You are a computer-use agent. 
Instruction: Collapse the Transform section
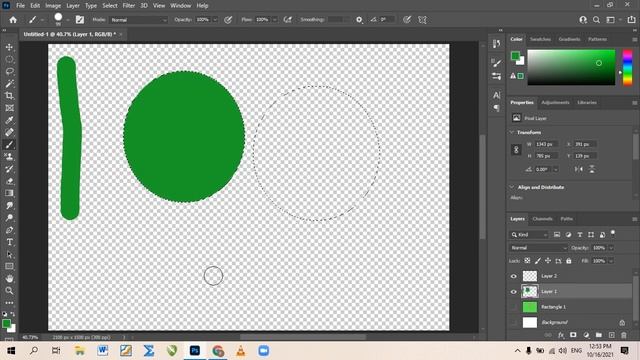tap(512, 132)
